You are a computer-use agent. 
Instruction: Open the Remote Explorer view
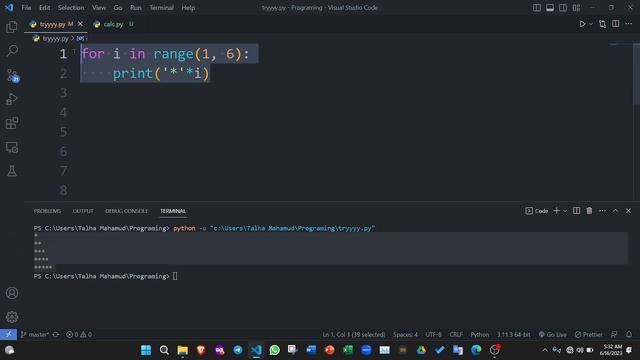12,147
